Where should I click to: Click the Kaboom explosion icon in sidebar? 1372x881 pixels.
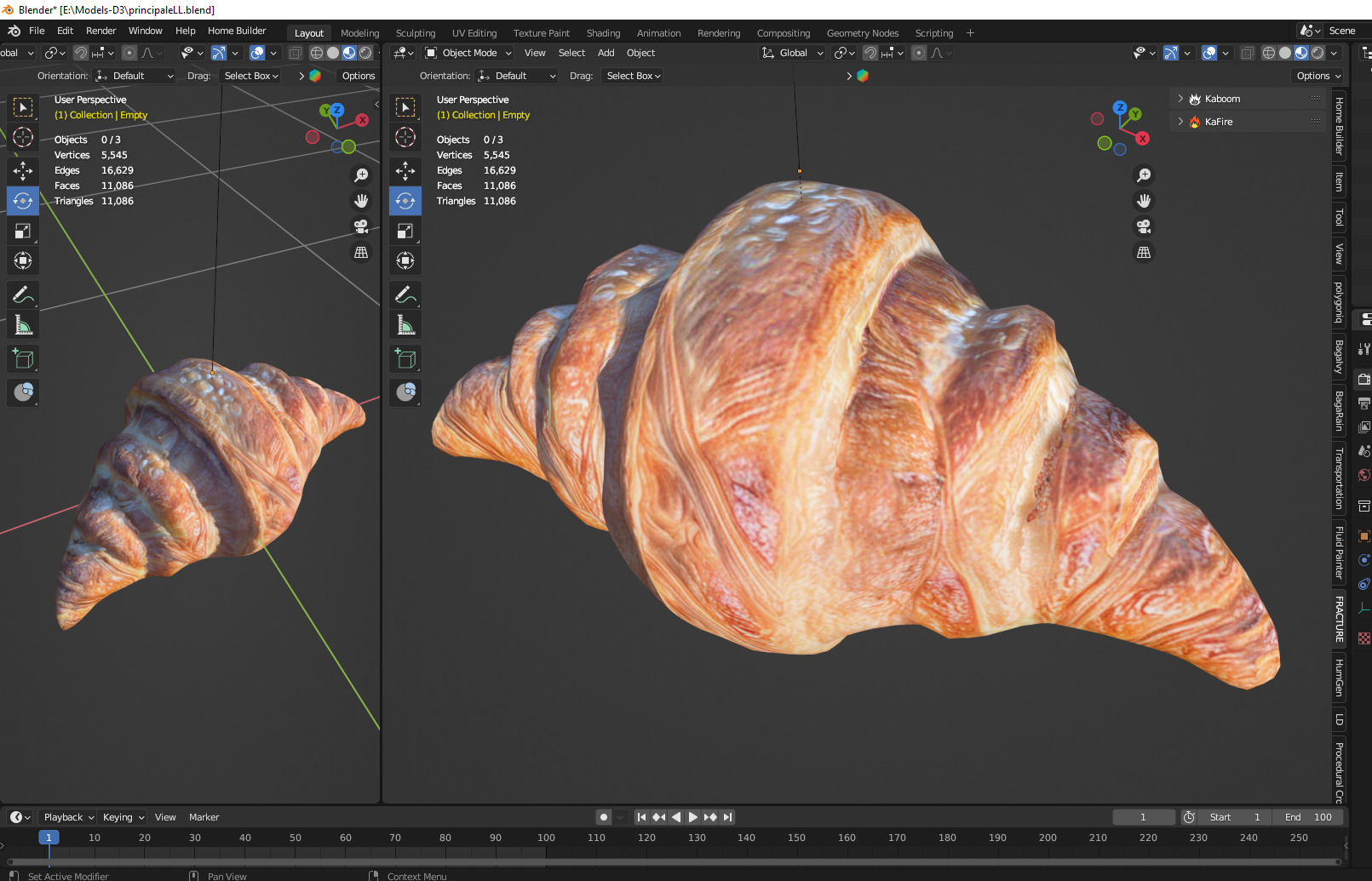(1195, 99)
